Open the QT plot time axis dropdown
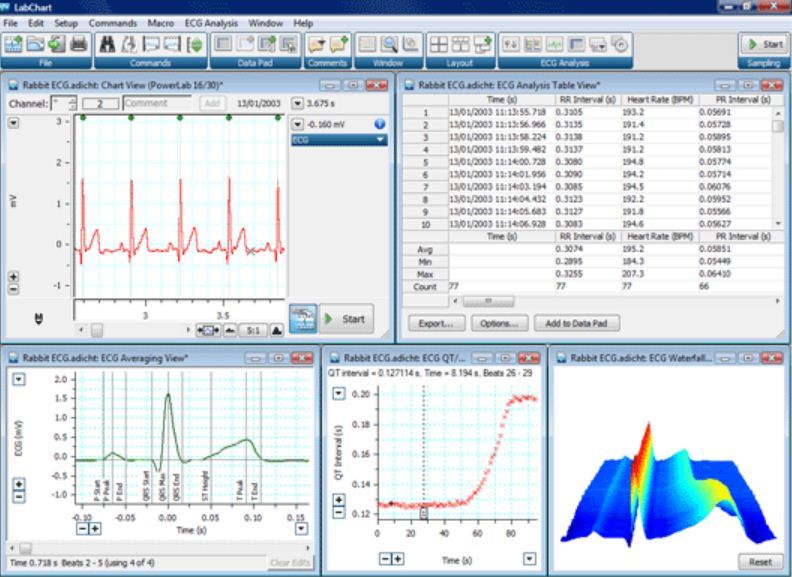Screen dimensions: 792x577 click(529, 559)
